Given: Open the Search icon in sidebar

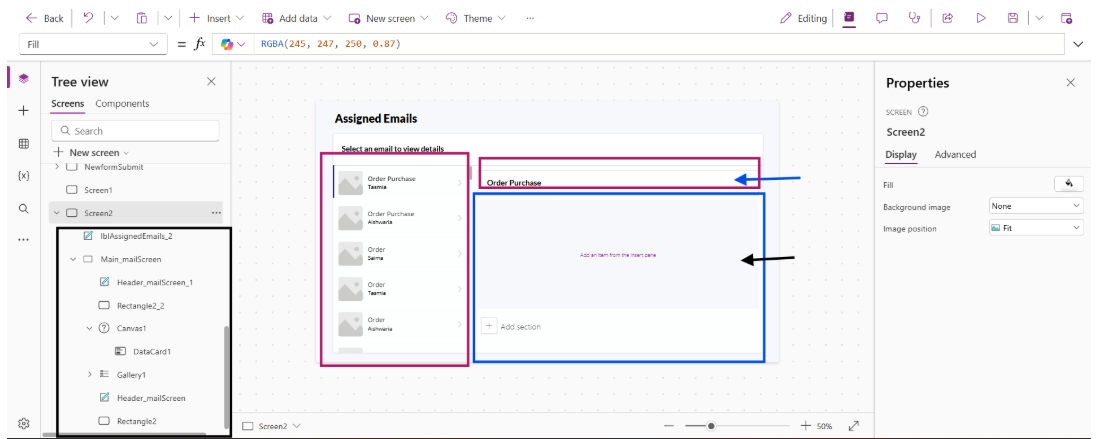Looking at the screenshot, I should [24, 208].
